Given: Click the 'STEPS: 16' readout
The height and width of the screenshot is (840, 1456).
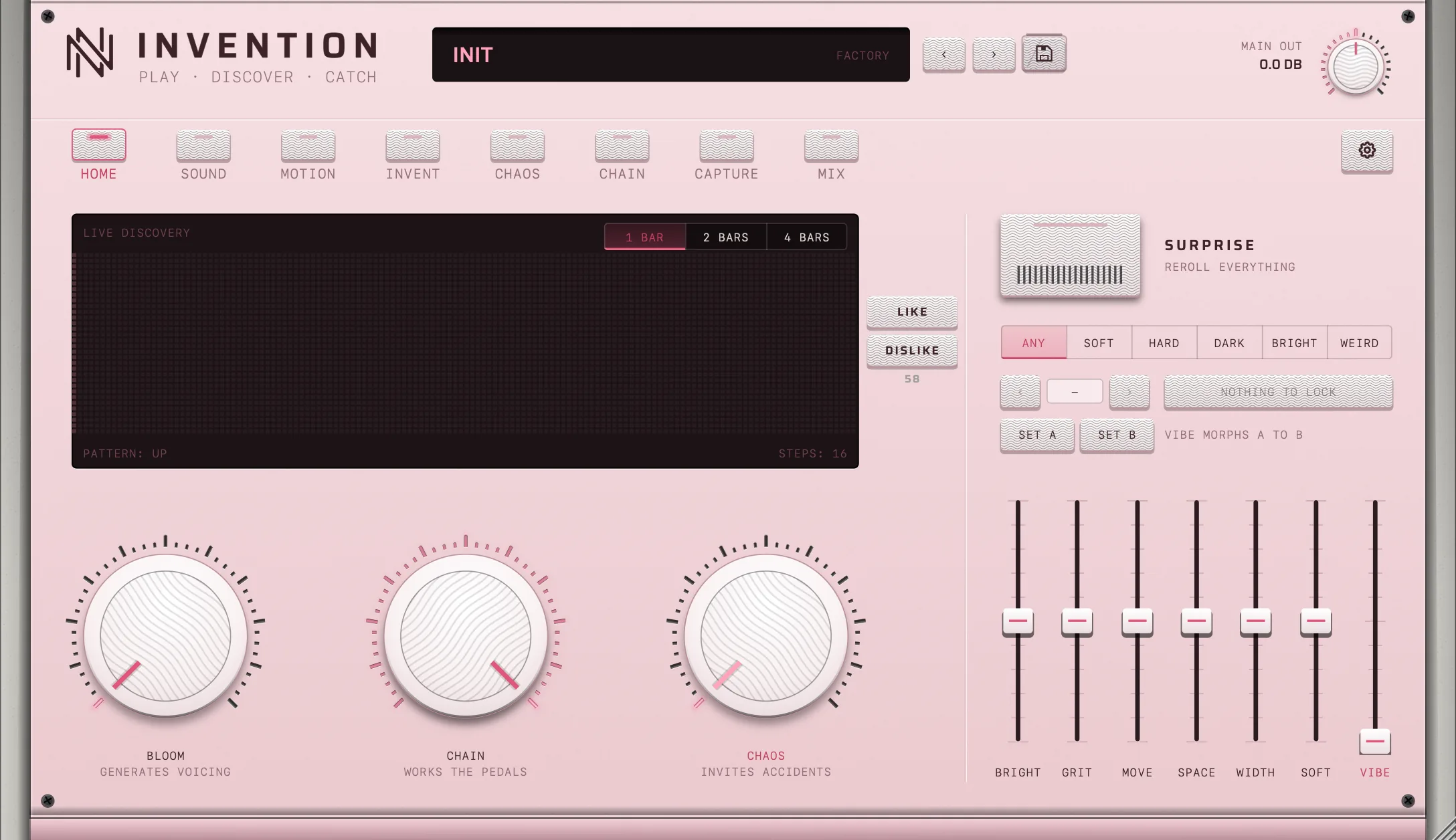Looking at the screenshot, I should tap(812, 453).
